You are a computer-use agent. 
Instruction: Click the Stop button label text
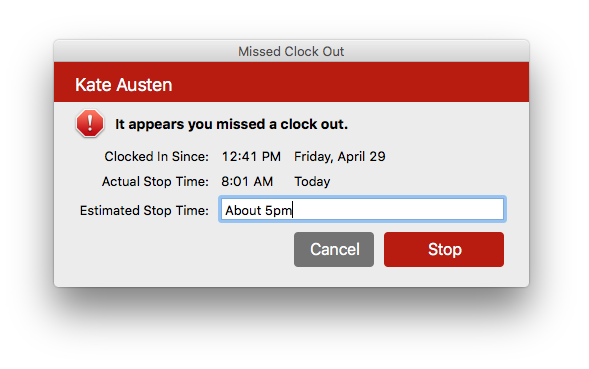coord(445,250)
